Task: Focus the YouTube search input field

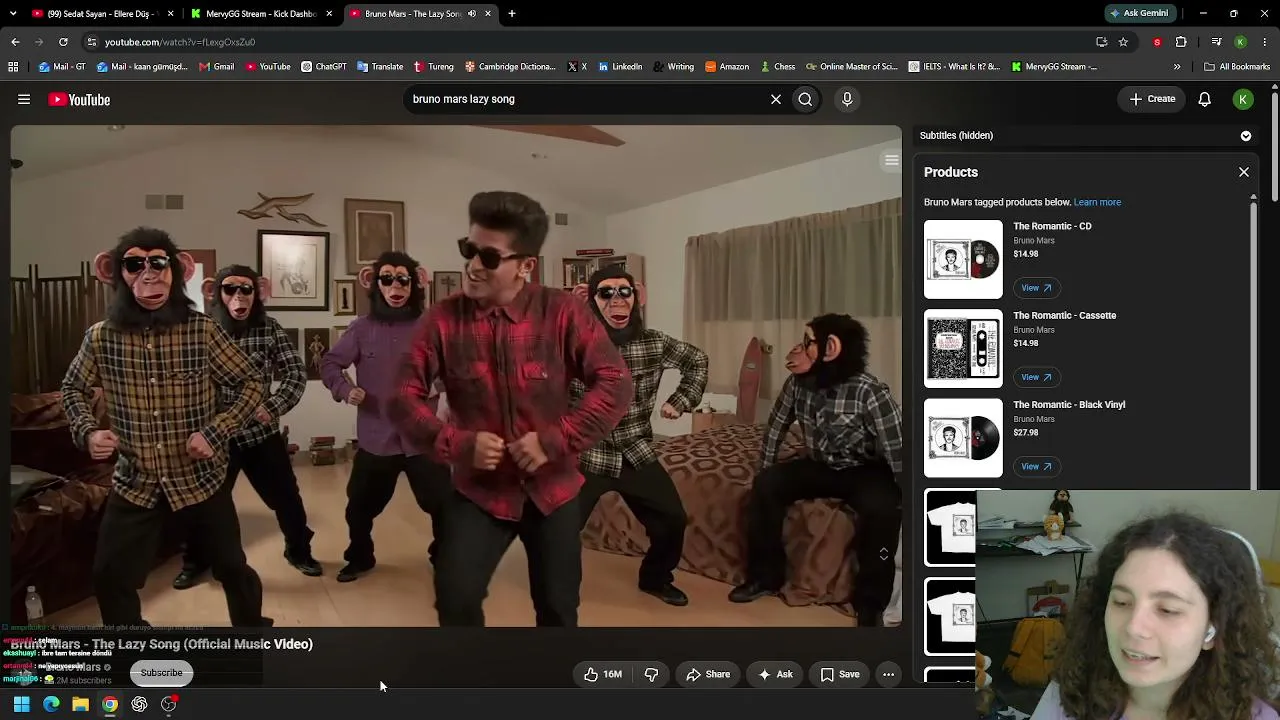Action: [585, 99]
